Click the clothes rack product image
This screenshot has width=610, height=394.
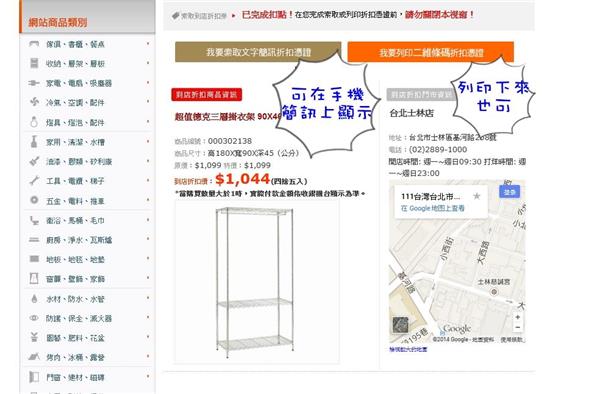pyautogui.click(x=257, y=282)
